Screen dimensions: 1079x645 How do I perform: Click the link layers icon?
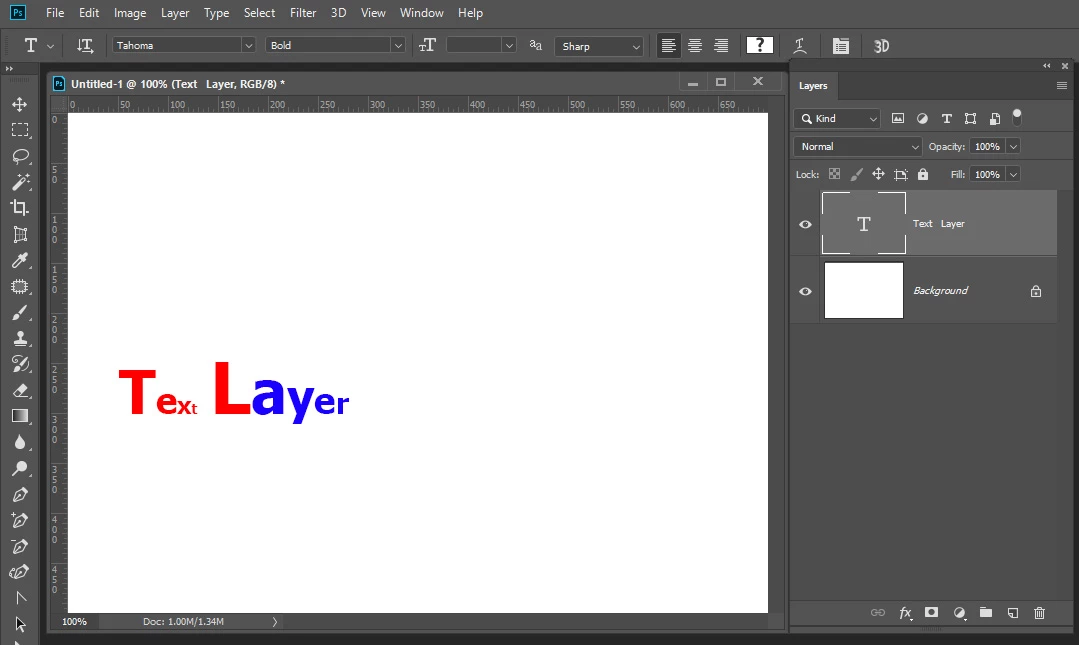[x=877, y=613]
